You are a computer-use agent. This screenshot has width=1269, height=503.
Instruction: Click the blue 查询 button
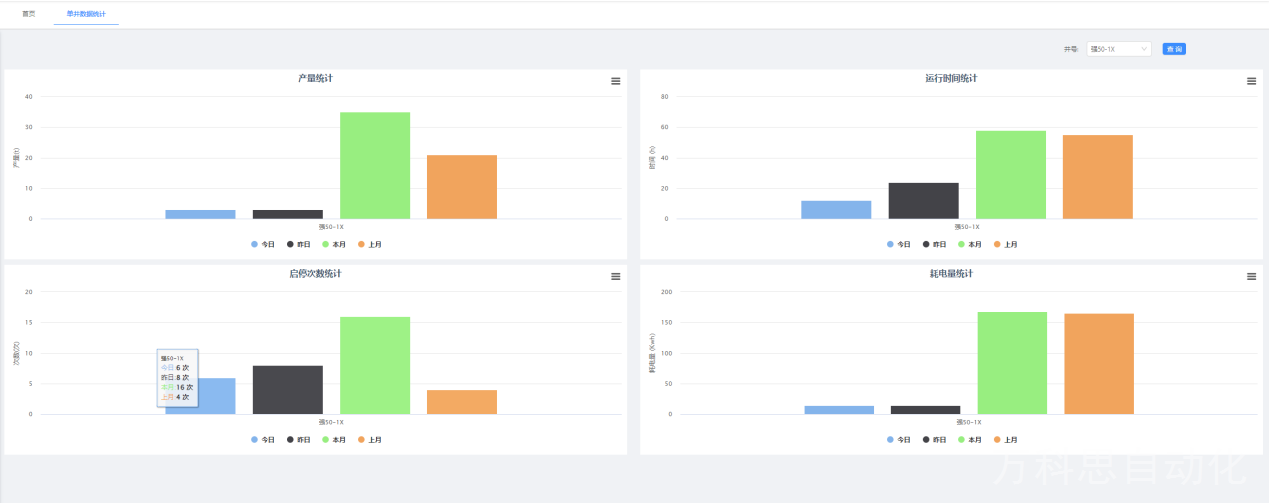click(1174, 49)
